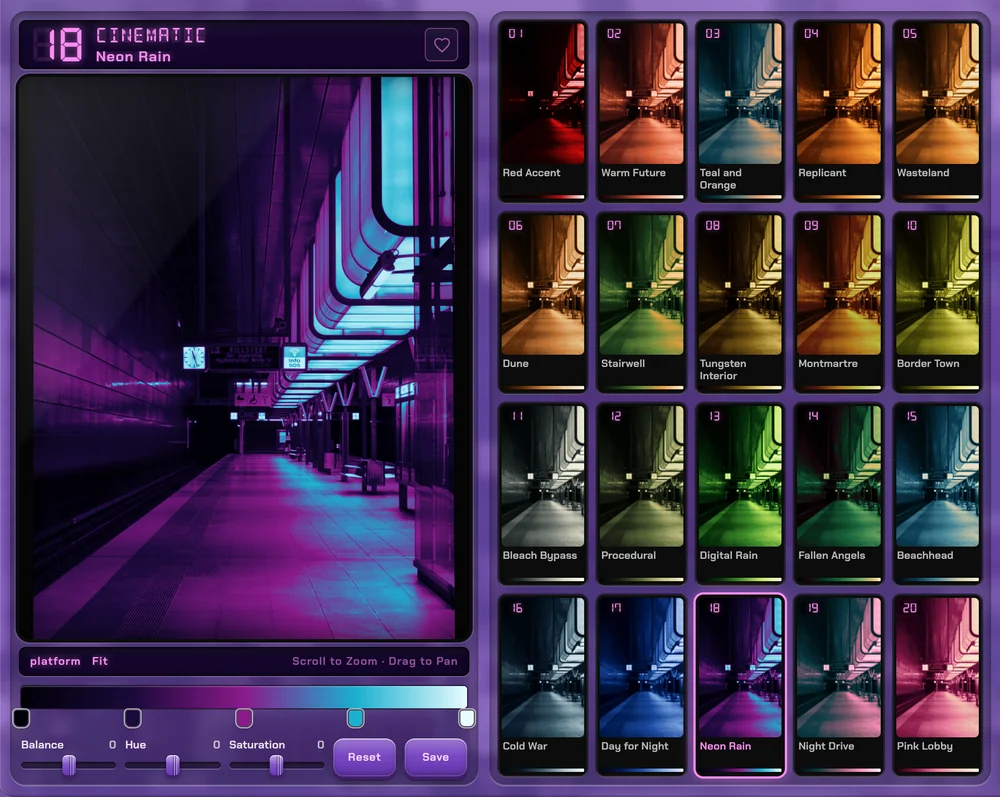Click the Reset button
Viewport: 1000px width, 797px height.
[364, 757]
